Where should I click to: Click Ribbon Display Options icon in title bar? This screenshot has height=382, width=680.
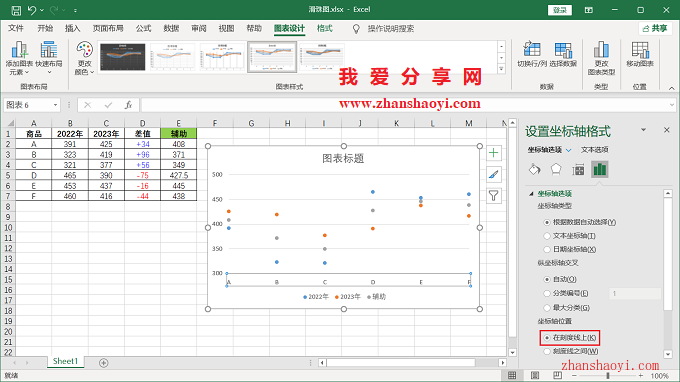(588, 10)
